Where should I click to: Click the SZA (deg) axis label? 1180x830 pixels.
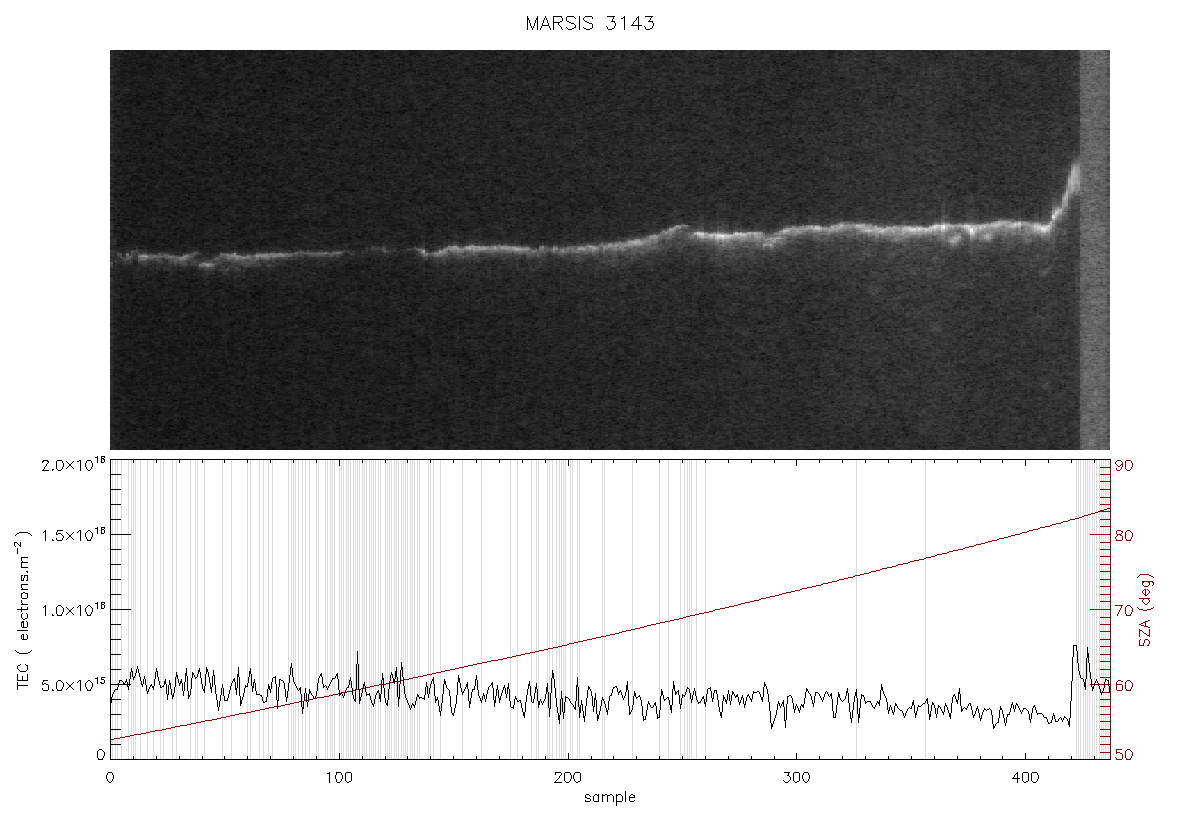click(1146, 610)
